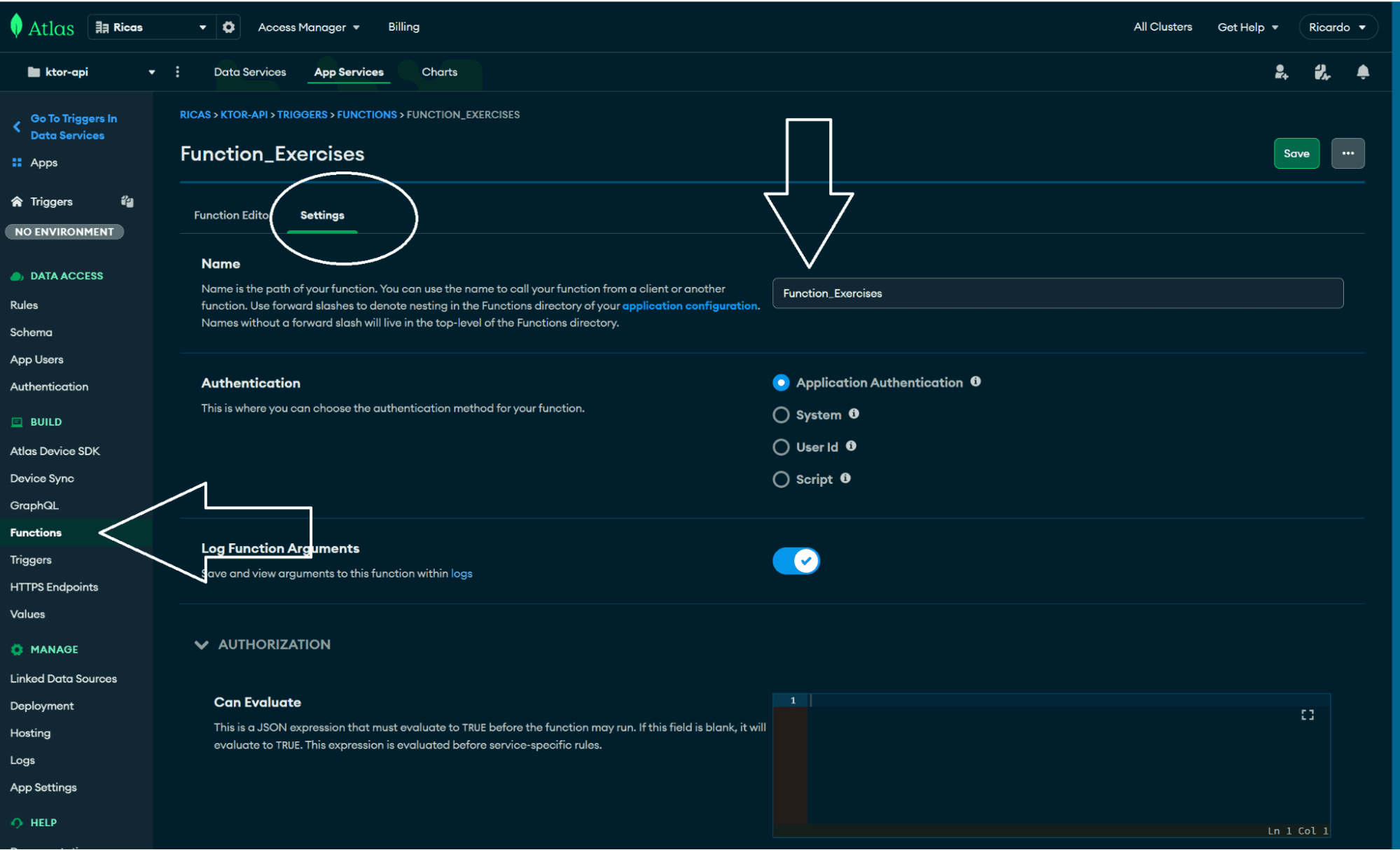
Task: Click the Access Manager dropdown
Action: [309, 27]
